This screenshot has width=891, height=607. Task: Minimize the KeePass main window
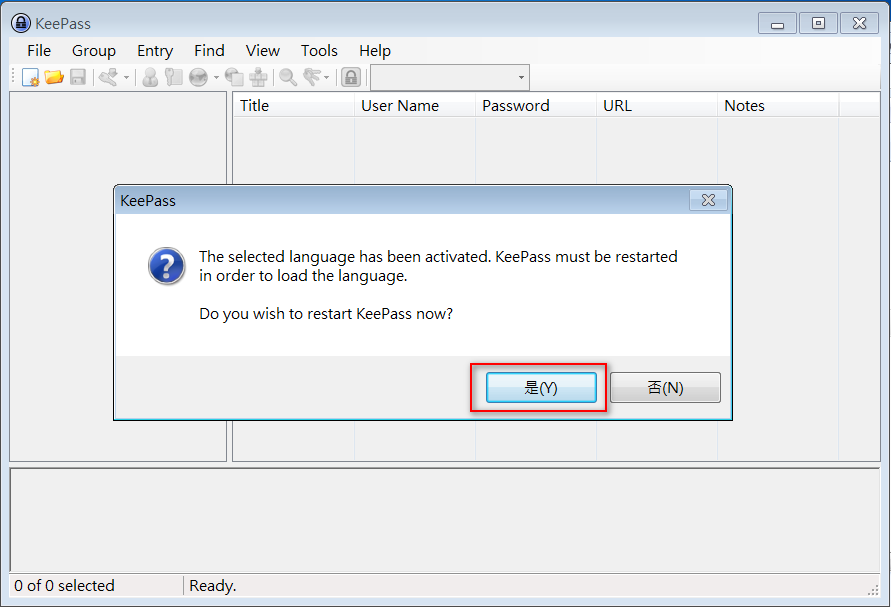[777, 23]
